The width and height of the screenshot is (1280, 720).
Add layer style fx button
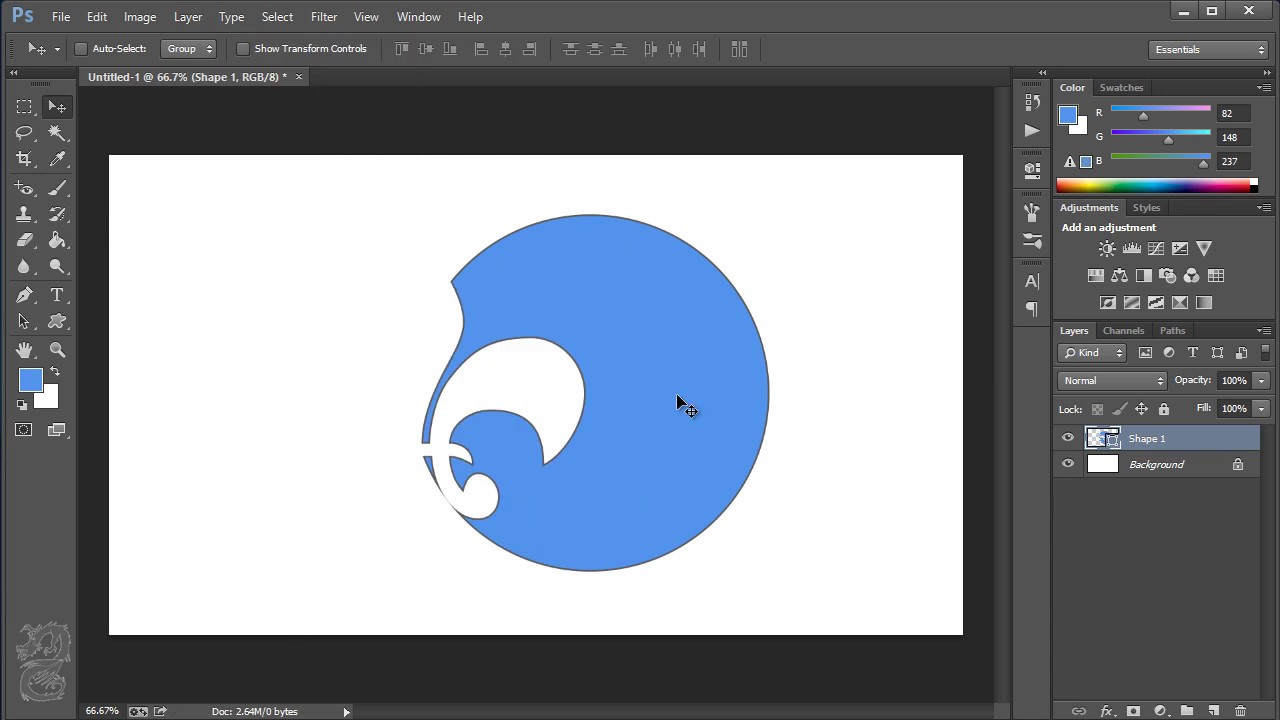pos(1106,711)
